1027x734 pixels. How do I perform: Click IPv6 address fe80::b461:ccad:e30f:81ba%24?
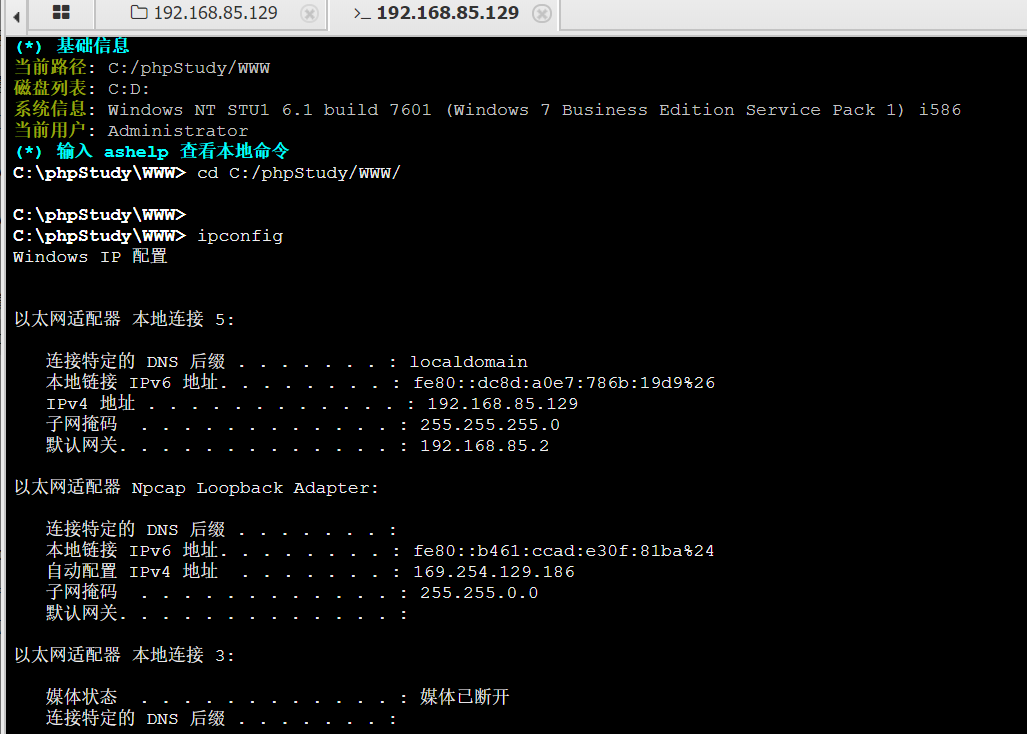pos(563,551)
